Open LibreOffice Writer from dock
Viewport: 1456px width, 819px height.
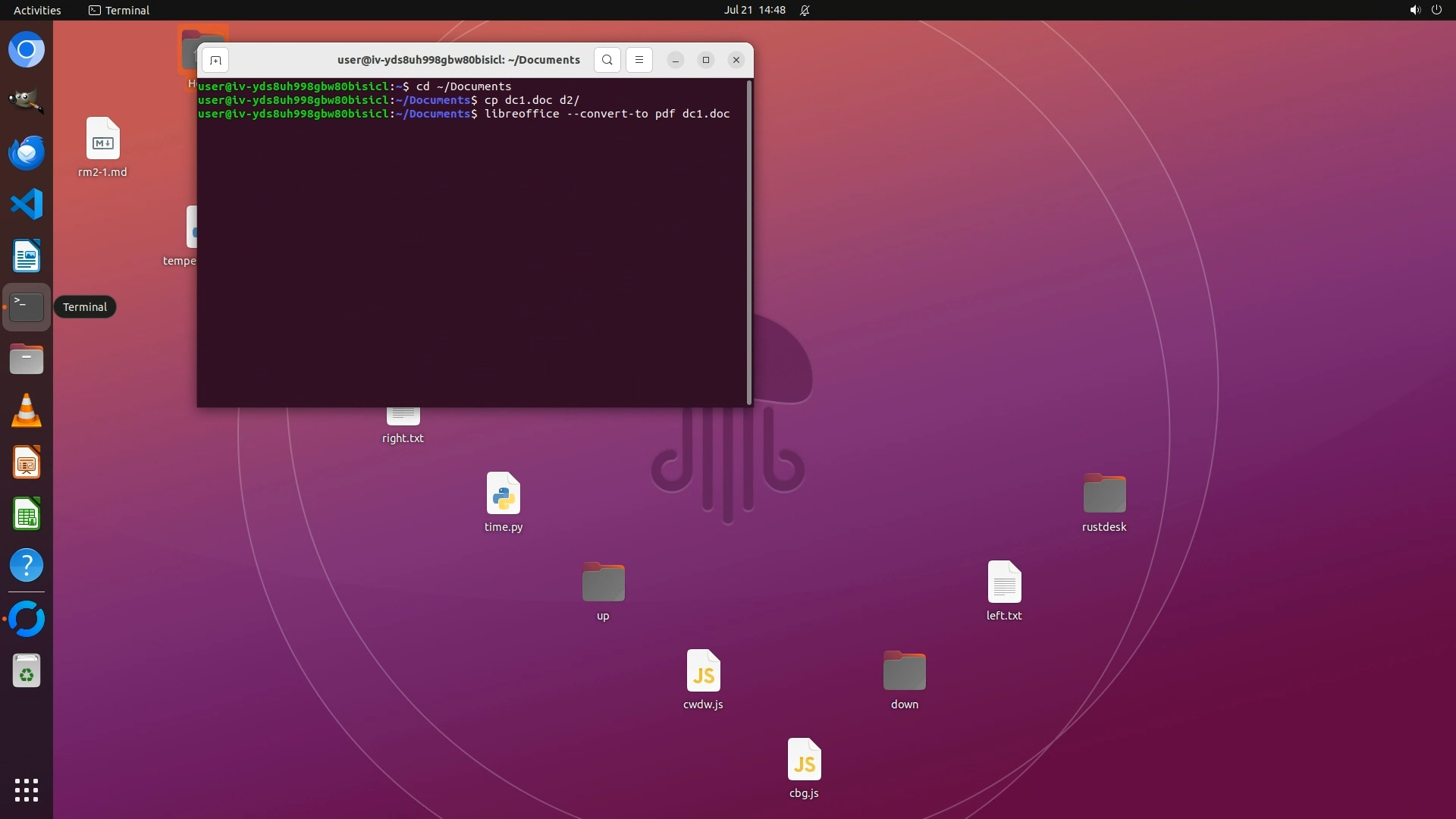(x=27, y=256)
